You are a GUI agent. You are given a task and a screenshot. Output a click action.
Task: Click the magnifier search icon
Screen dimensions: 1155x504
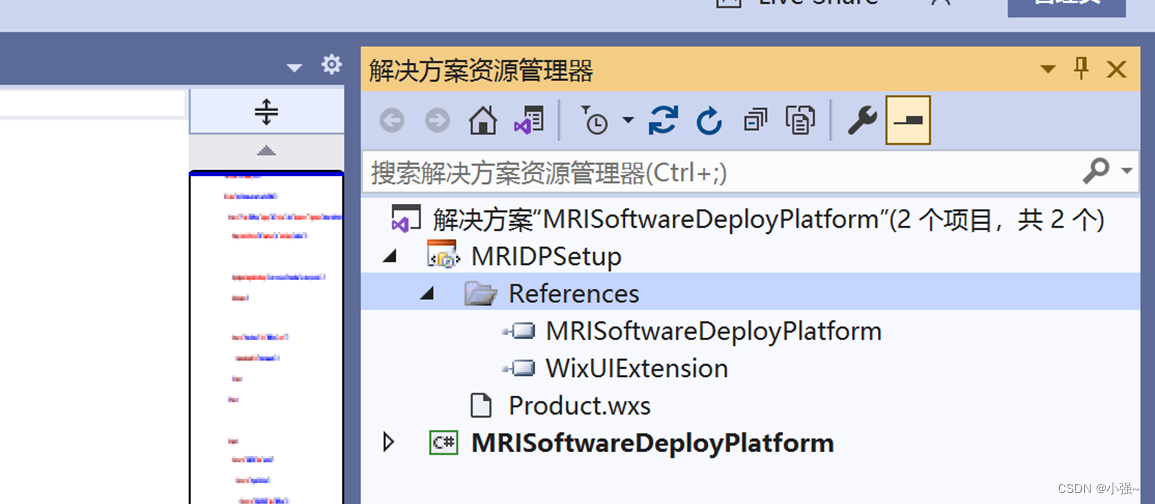(x=1096, y=172)
